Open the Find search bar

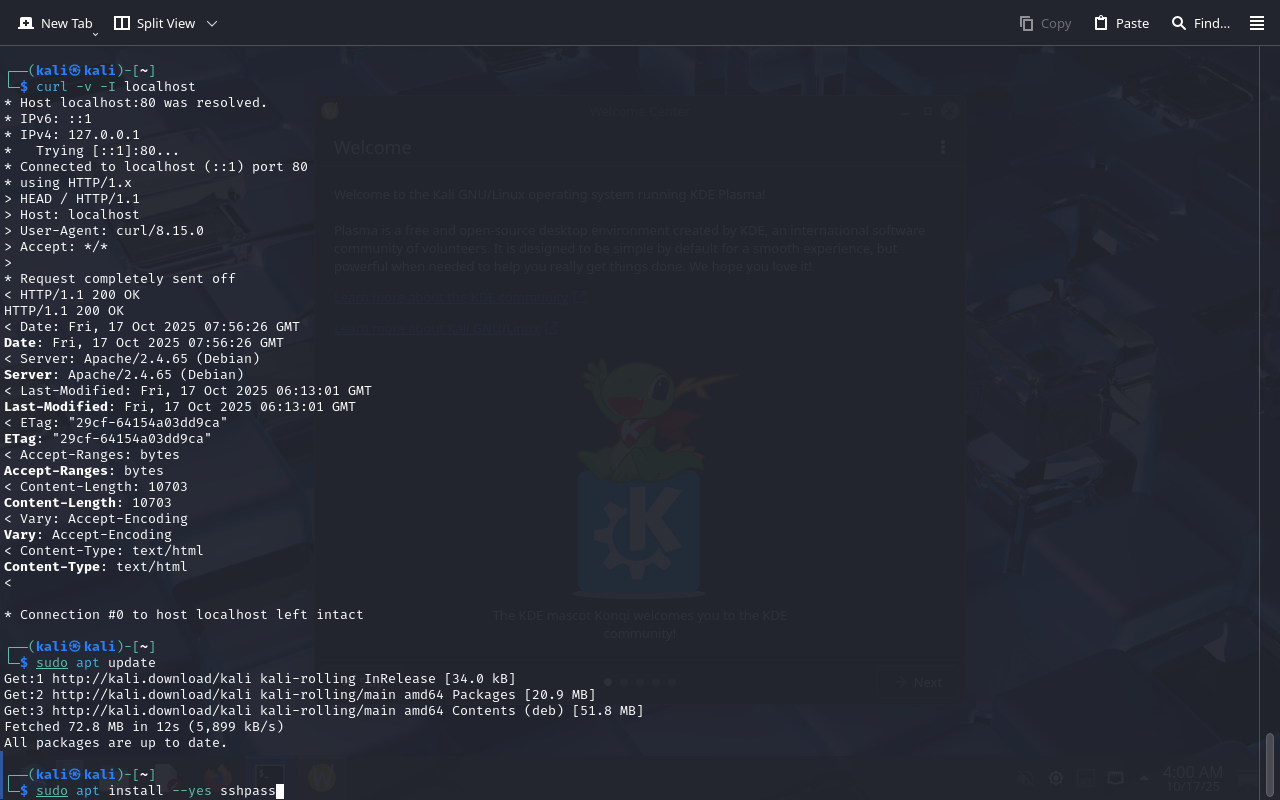coord(1200,23)
